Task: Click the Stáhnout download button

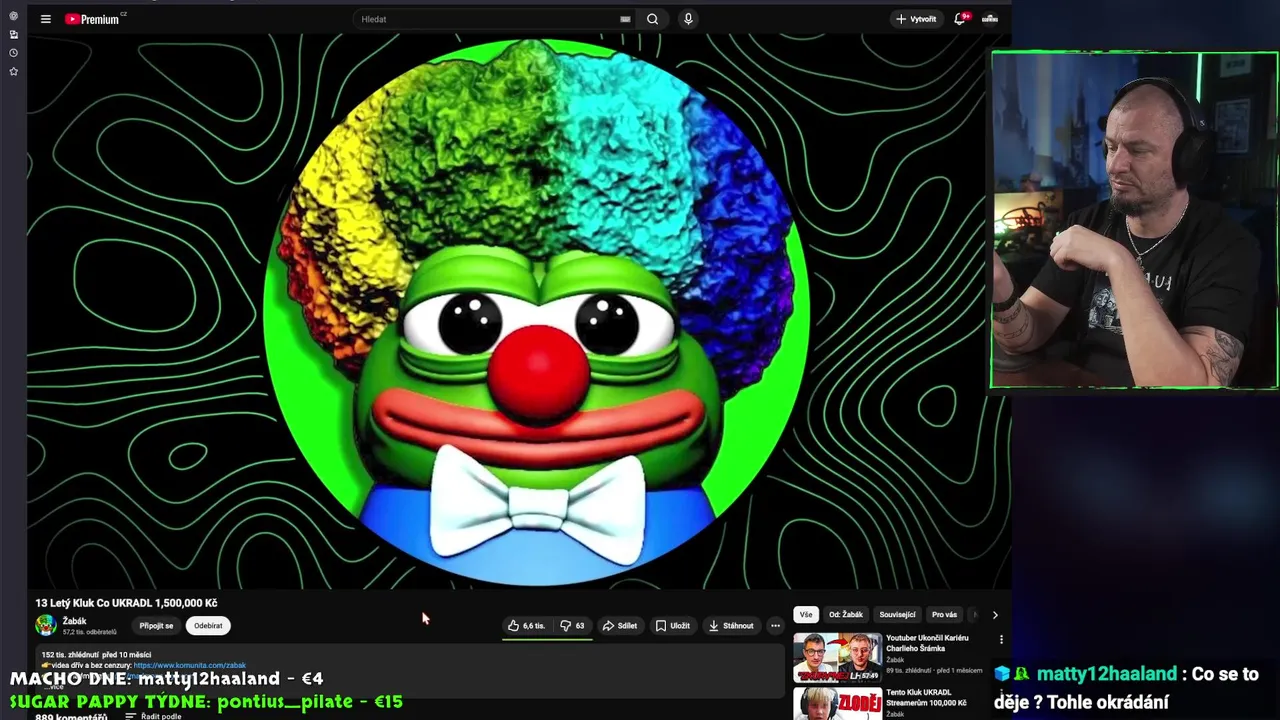Action: (x=730, y=626)
